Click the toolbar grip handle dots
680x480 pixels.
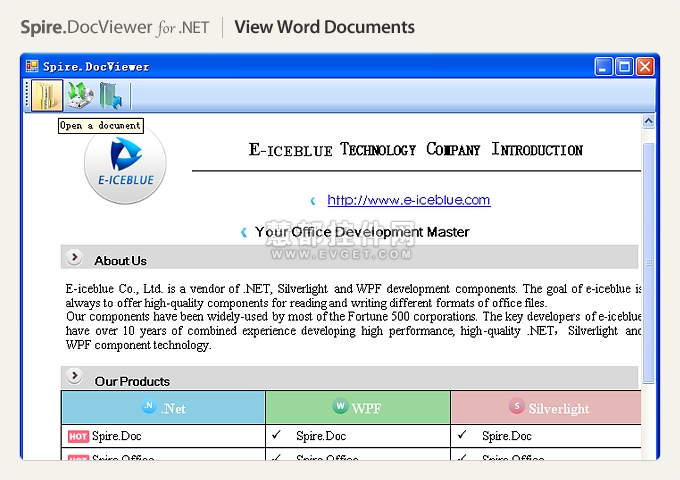[x=27, y=94]
